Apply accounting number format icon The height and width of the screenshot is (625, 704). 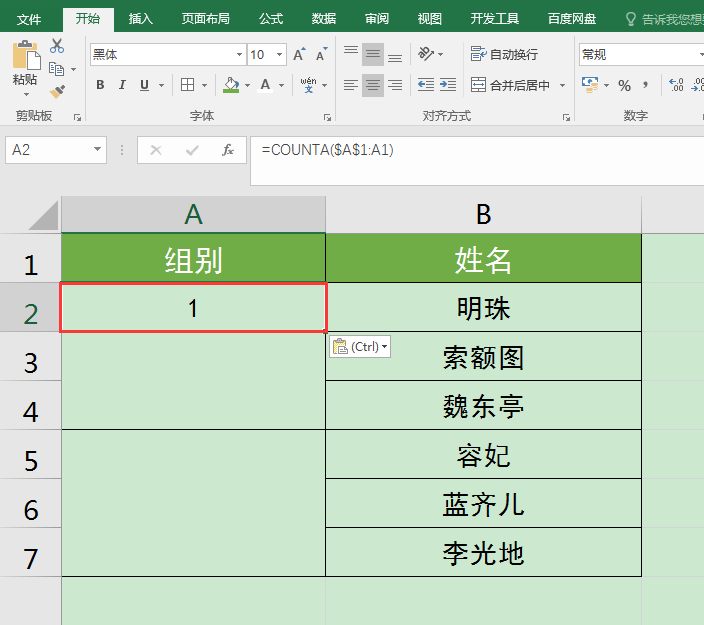pos(590,85)
